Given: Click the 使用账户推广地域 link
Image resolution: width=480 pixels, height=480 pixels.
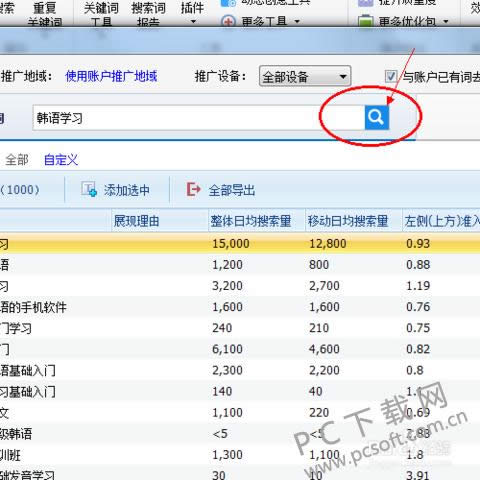Looking at the screenshot, I should [111, 76].
